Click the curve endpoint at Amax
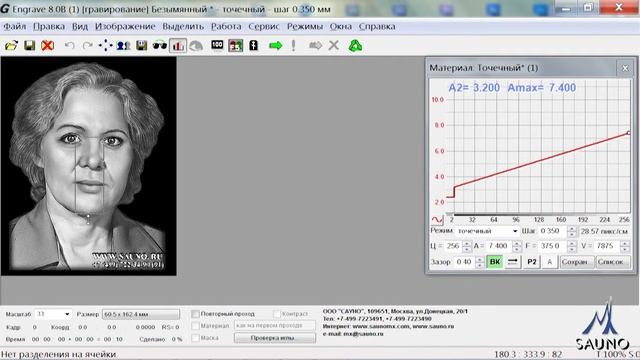 pyautogui.click(x=629, y=133)
